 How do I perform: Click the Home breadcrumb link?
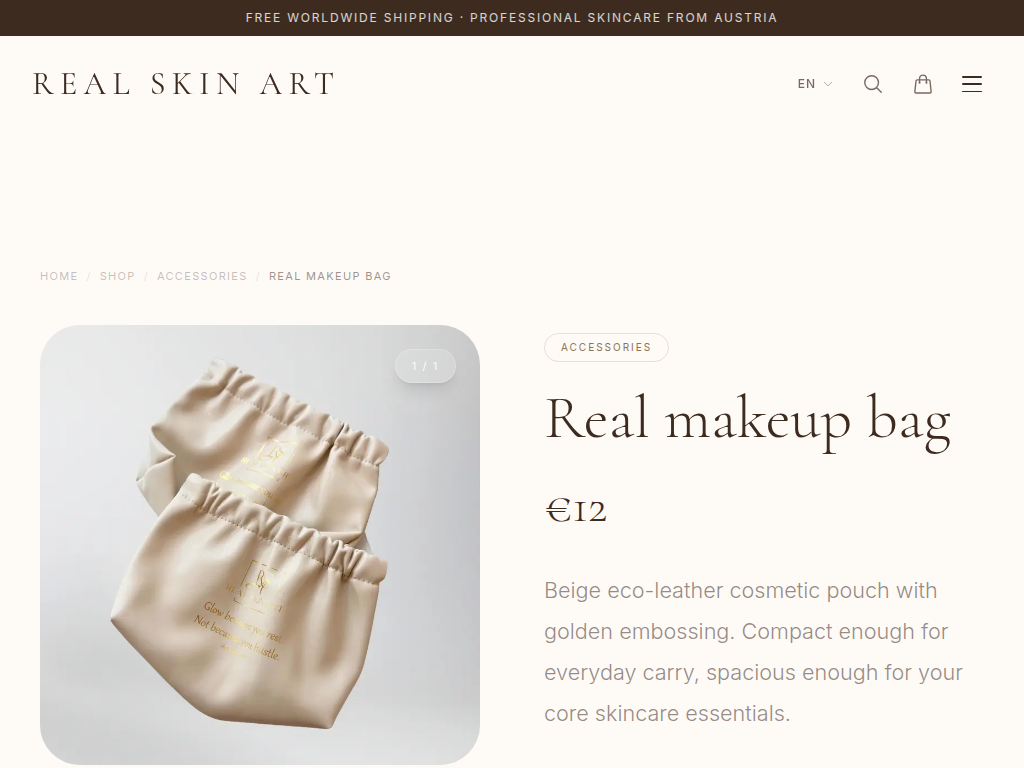point(59,276)
